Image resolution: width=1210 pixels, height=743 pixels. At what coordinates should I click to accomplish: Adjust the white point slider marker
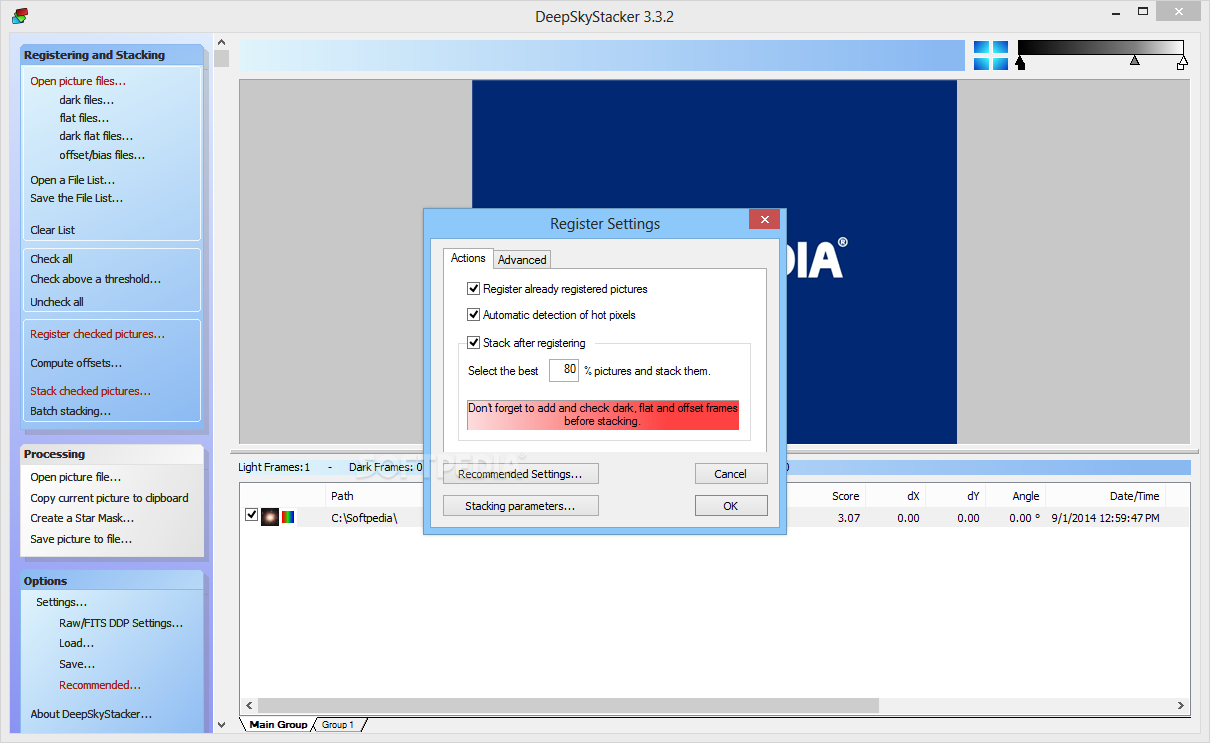point(1182,63)
